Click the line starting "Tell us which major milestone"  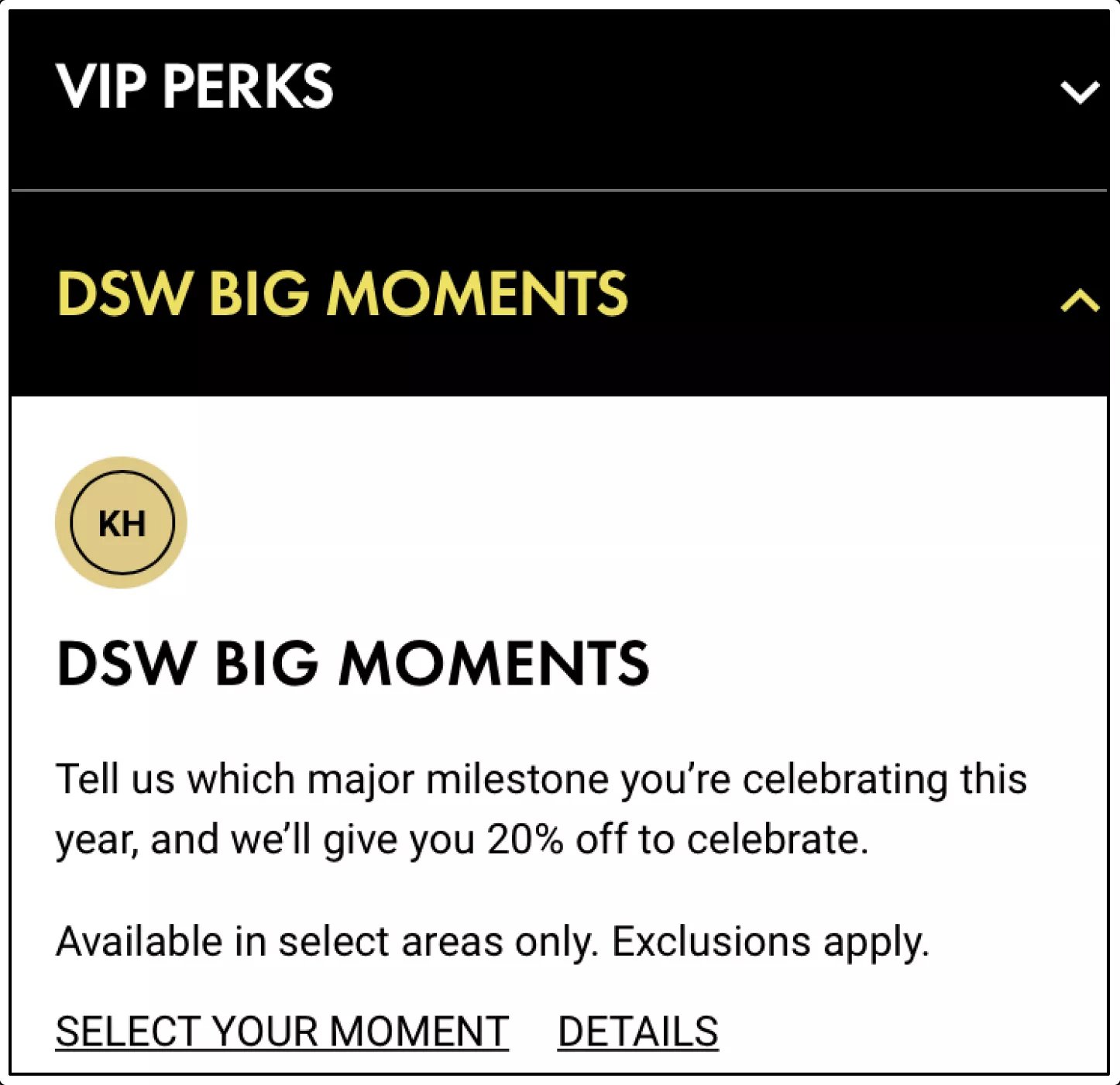pos(541,779)
